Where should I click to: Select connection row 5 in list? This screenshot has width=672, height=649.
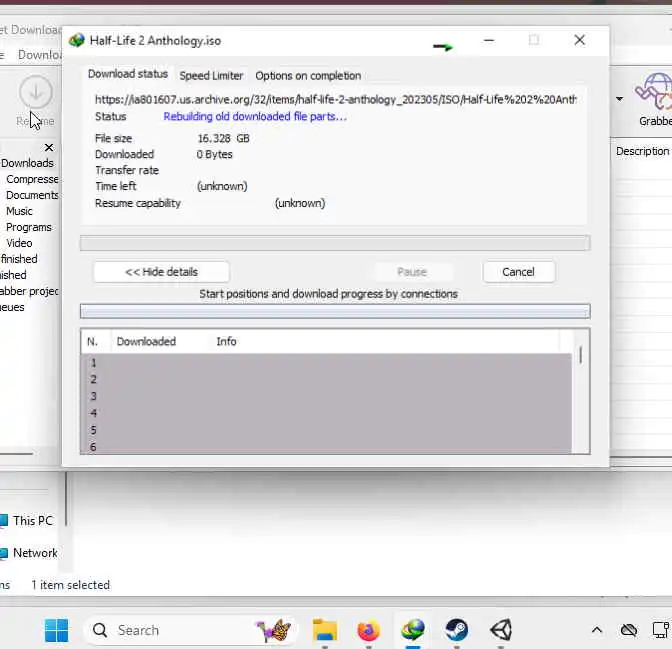pos(326,430)
